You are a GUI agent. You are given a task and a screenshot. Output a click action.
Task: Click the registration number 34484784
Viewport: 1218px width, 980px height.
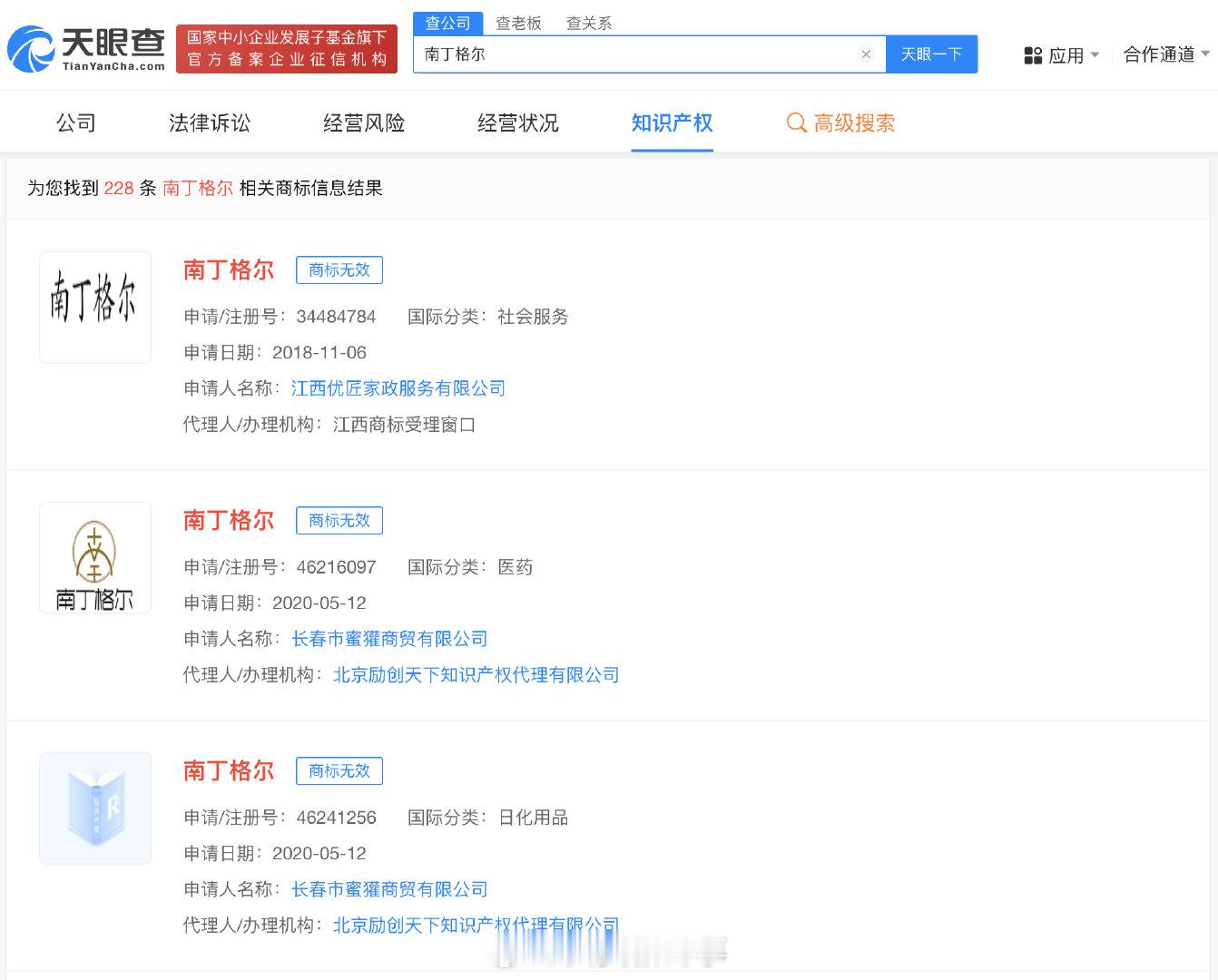[x=336, y=317]
